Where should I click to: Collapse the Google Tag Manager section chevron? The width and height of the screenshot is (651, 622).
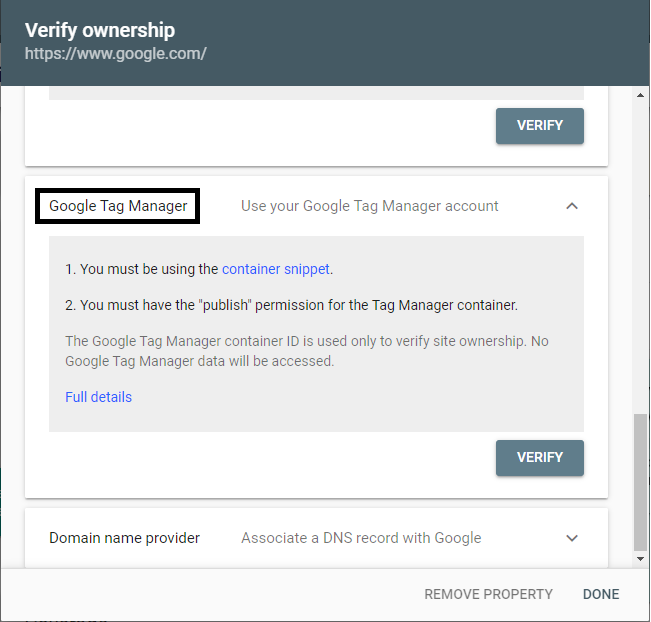click(x=572, y=206)
